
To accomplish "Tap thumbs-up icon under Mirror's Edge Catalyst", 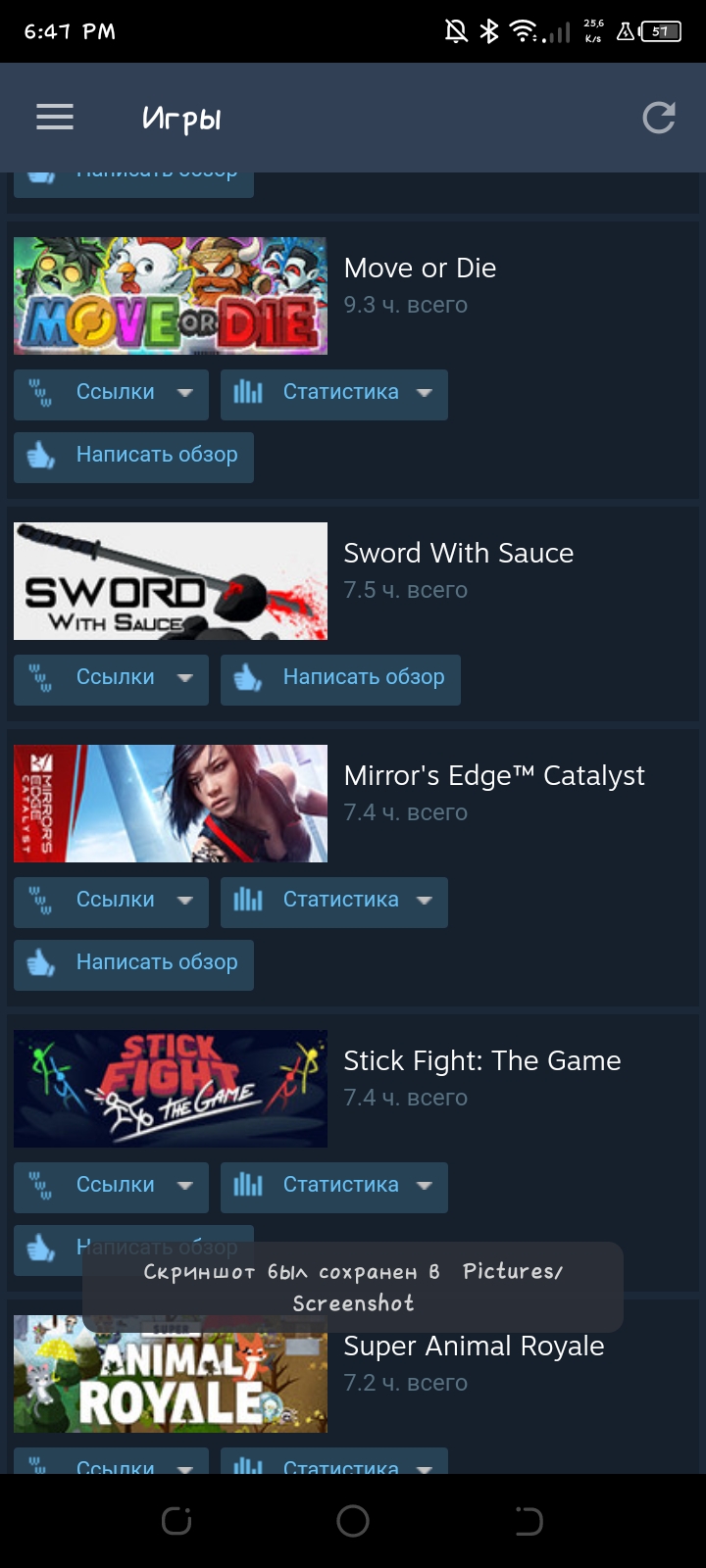I will (x=41, y=962).
